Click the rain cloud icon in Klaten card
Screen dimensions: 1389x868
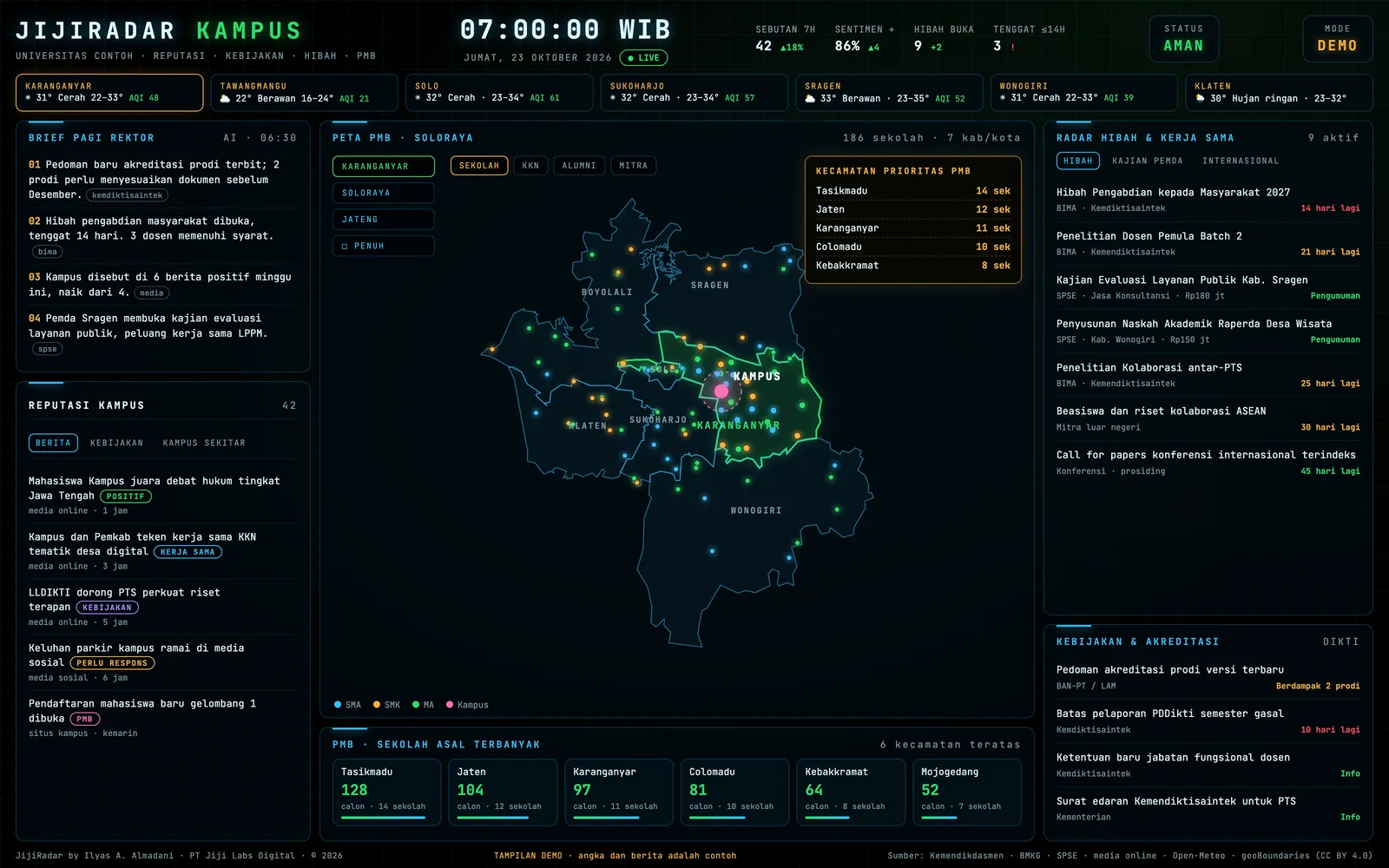(1201, 99)
